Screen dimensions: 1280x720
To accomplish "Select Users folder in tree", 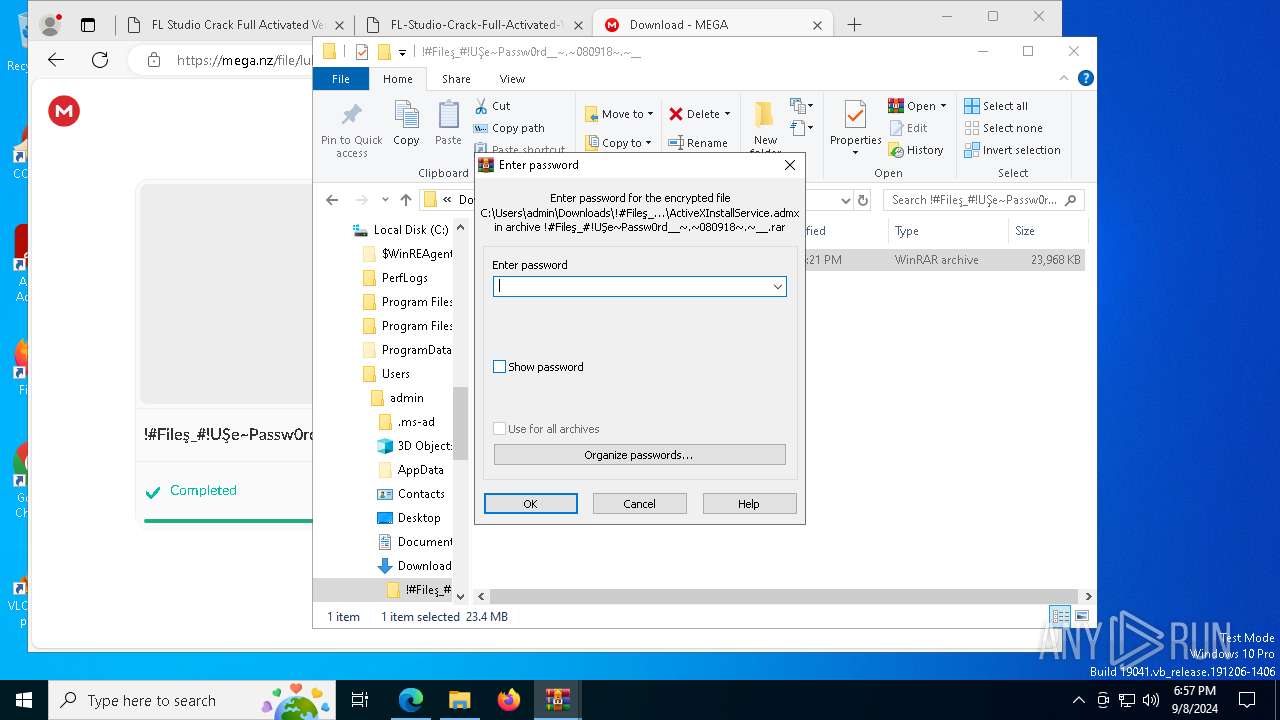I will click(385, 374).
